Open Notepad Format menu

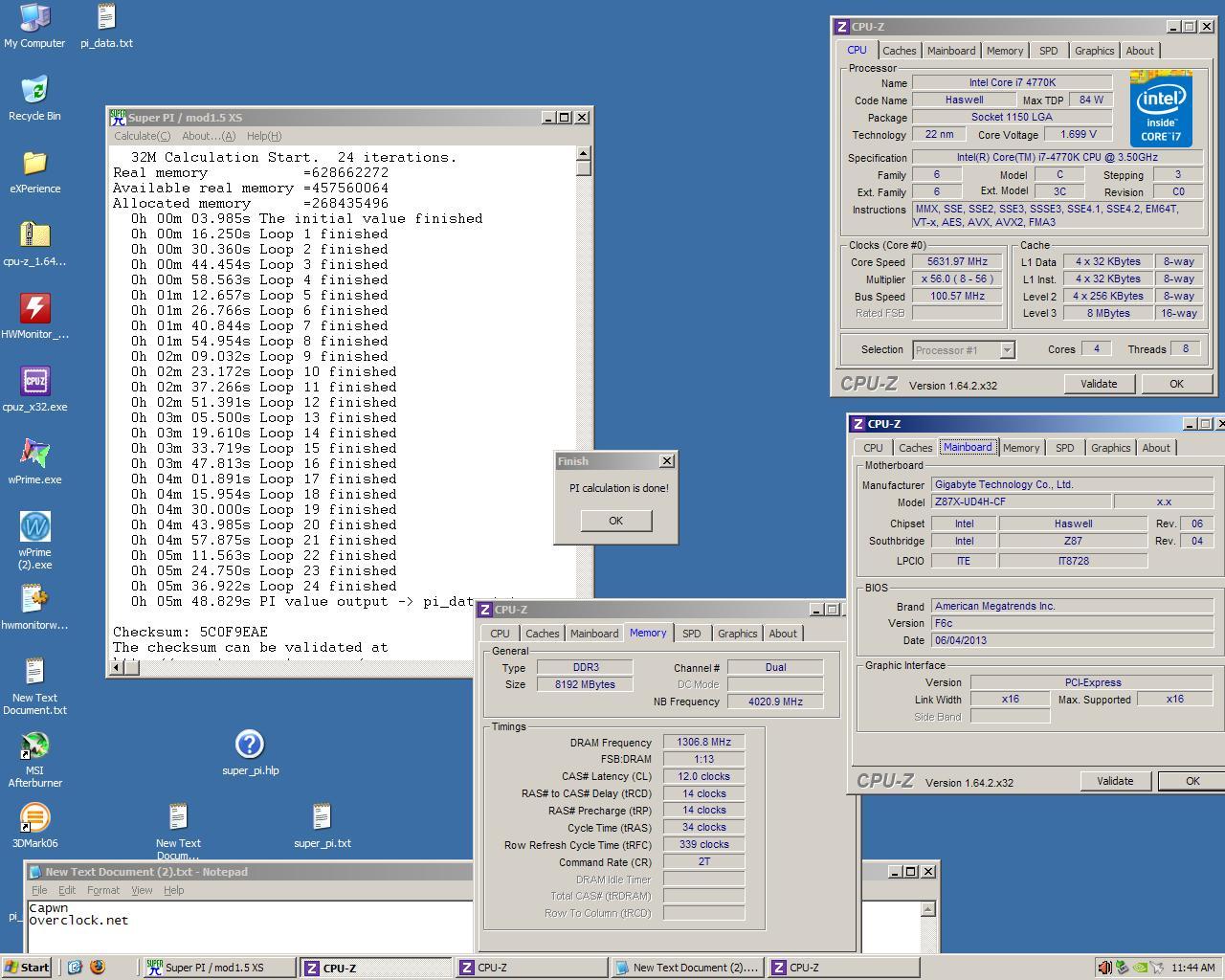click(x=103, y=890)
